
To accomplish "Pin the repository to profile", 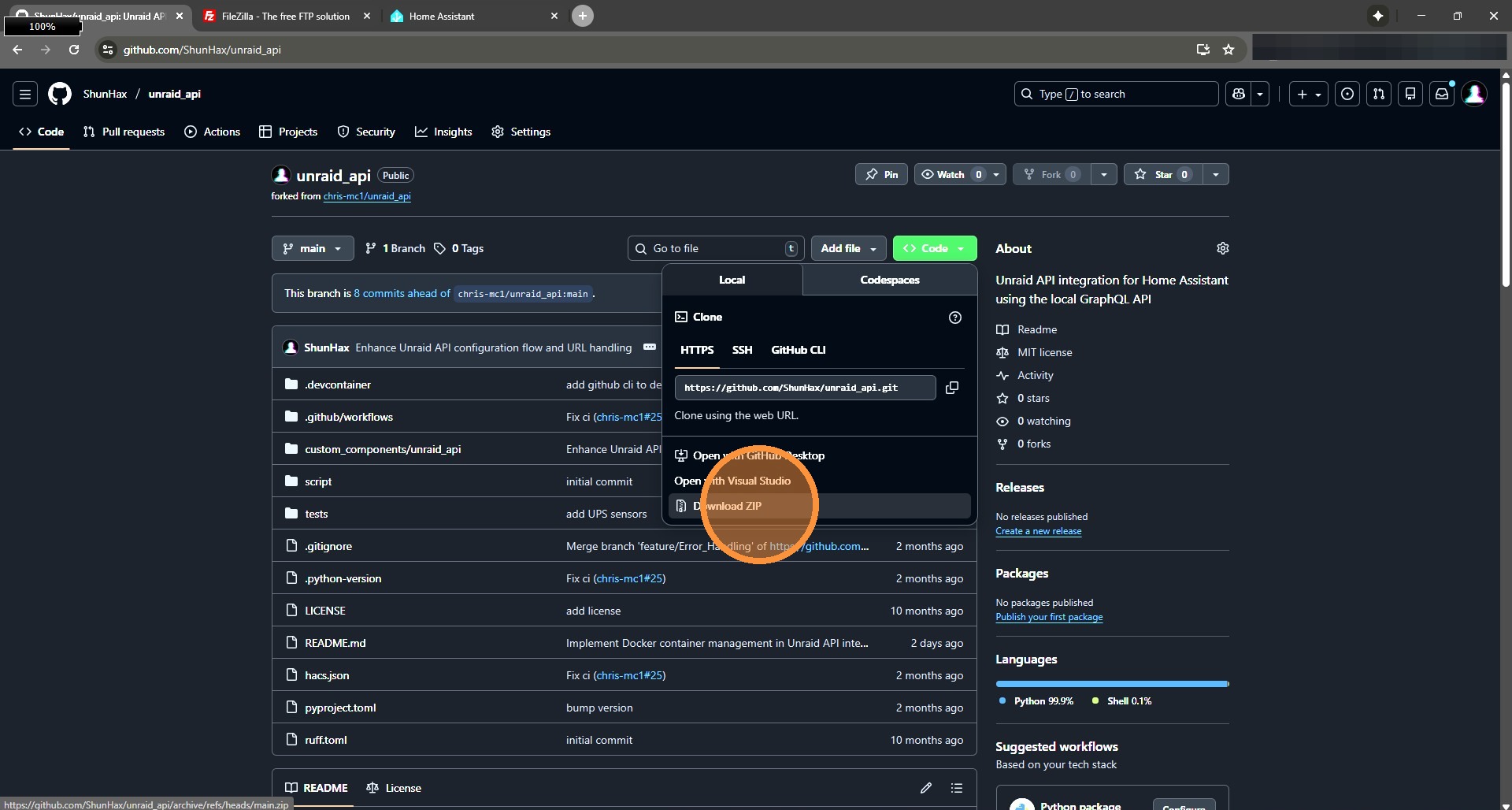I will pyautogui.click(x=881, y=174).
